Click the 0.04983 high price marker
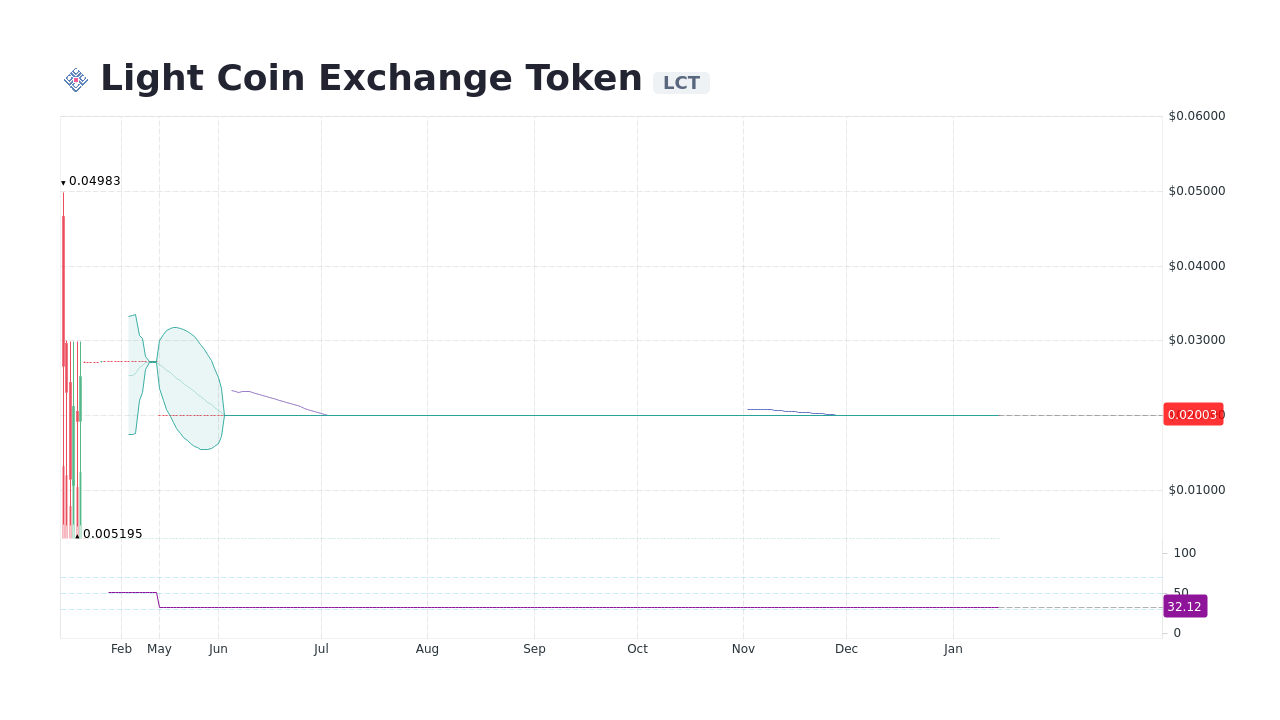Image resolution: width=1280 pixels, height=720 pixels. click(x=94, y=181)
